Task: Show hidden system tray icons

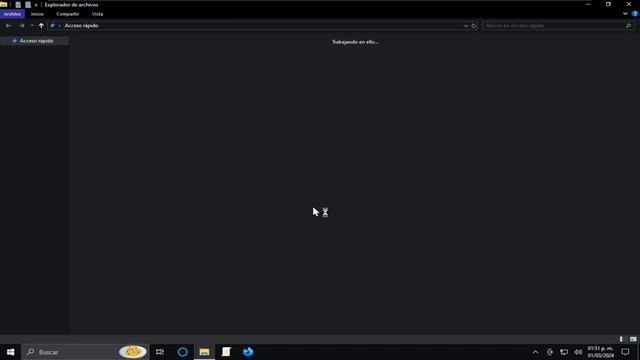Action: click(x=536, y=352)
